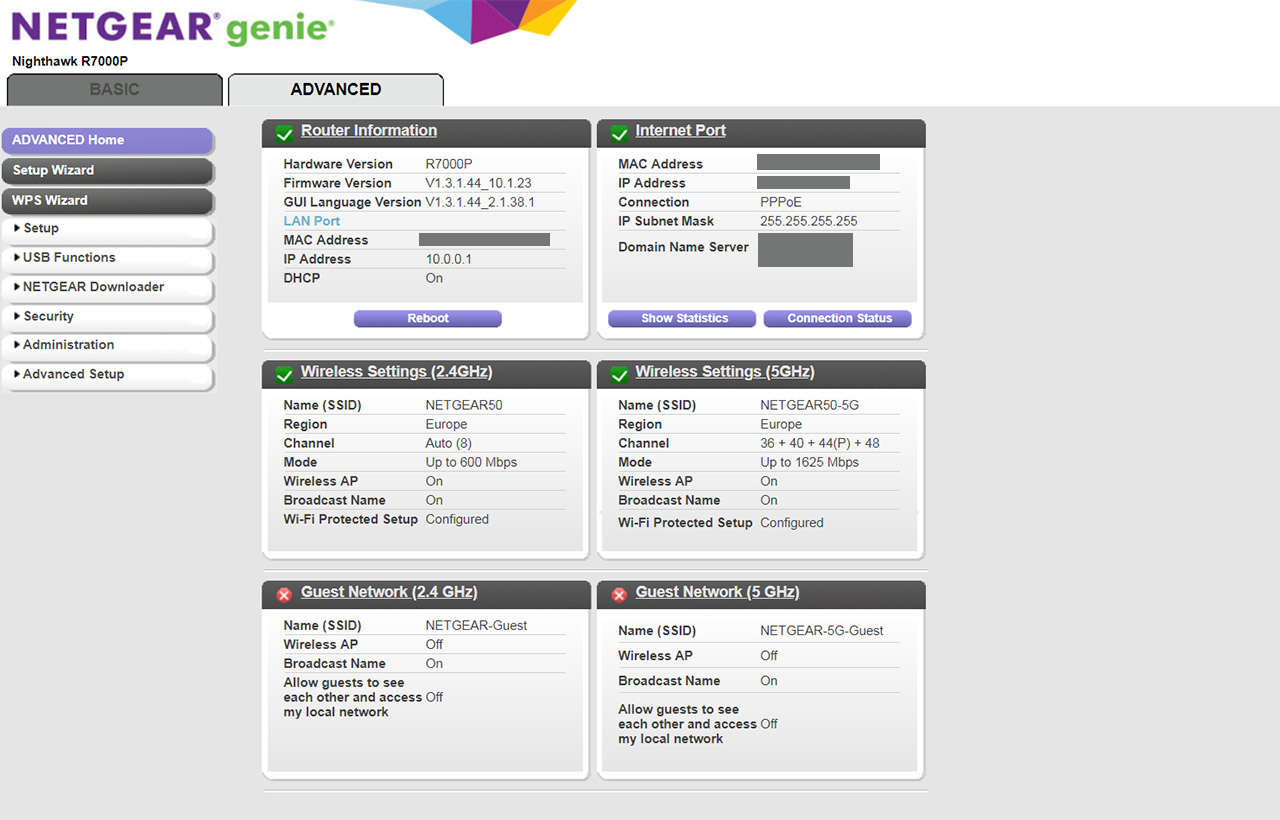Click the green checkmark beside Wireless Settings (5GHz)
This screenshot has width=1280, height=820.
619,374
